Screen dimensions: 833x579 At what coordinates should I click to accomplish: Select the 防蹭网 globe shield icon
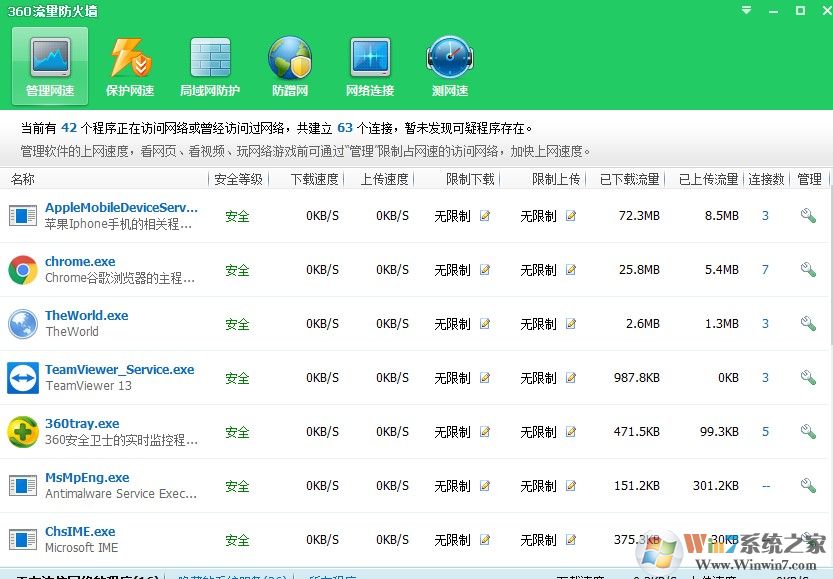click(x=290, y=66)
